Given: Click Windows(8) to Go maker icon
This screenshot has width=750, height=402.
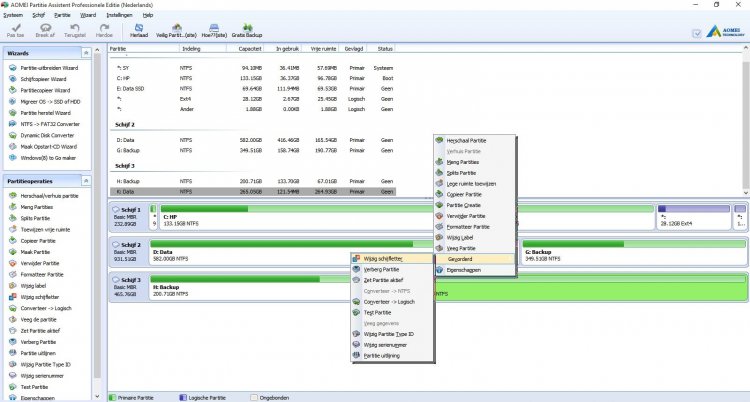Looking at the screenshot, I should coord(13,158).
